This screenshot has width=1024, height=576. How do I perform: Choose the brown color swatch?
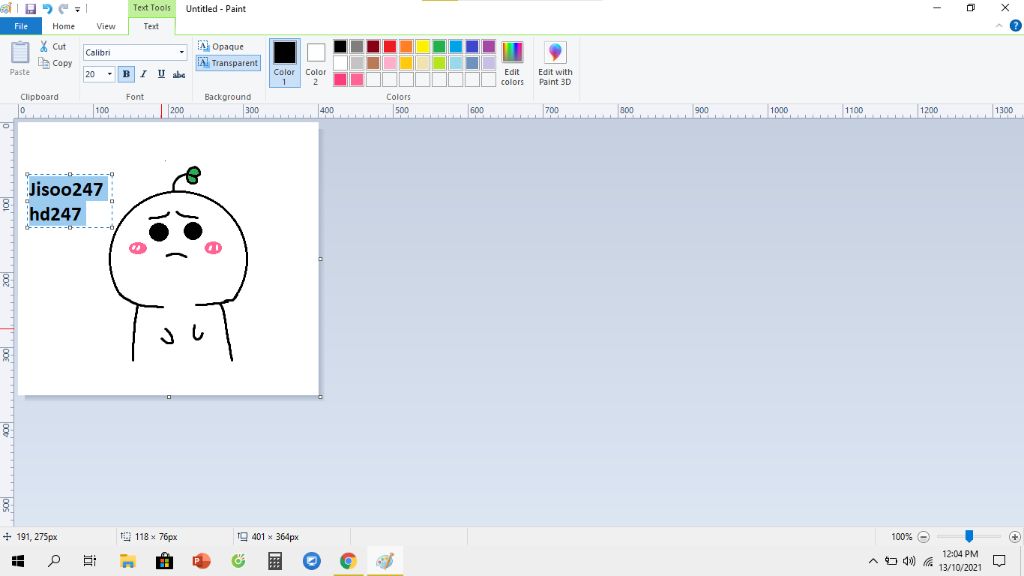pos(373,63)
